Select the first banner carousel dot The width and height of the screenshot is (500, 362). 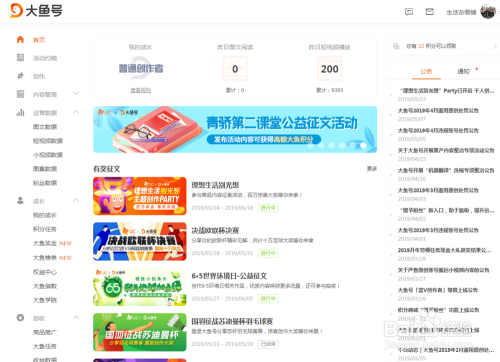(310, 145)
